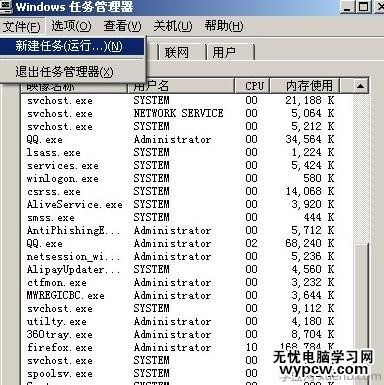
Task: Select svchost.exe row using 9,112 K
Action: [x=187, y=308]
